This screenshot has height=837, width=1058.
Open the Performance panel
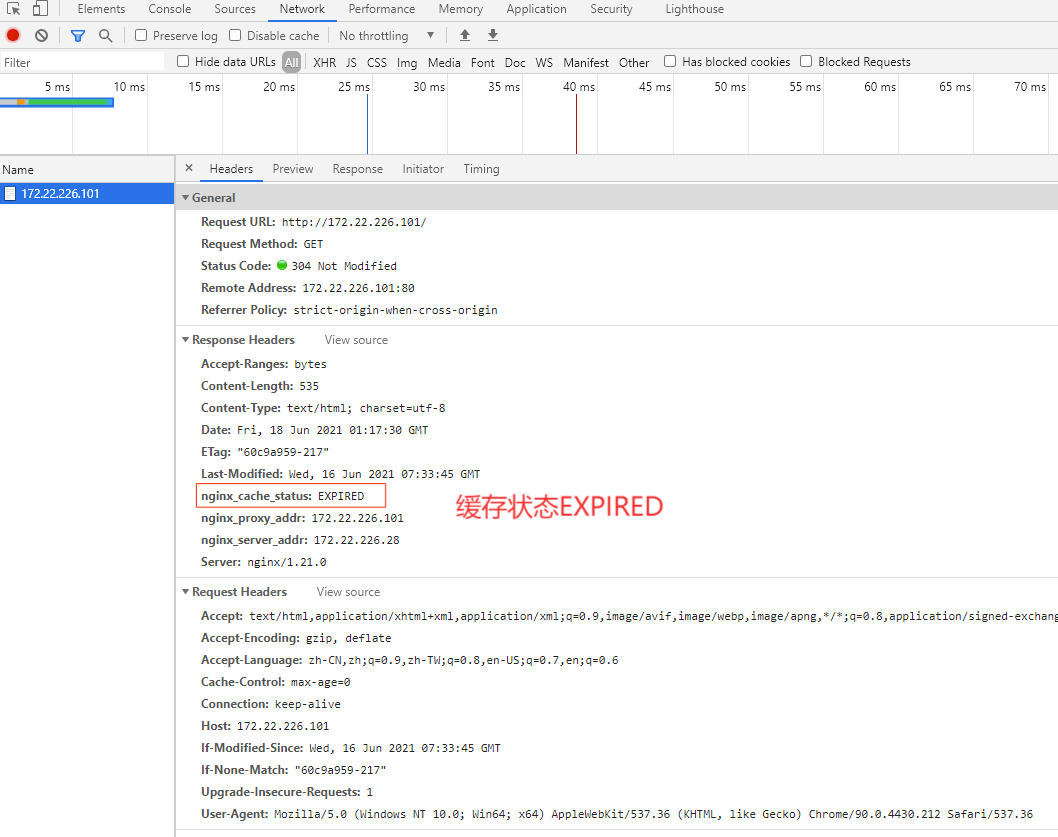382,9
